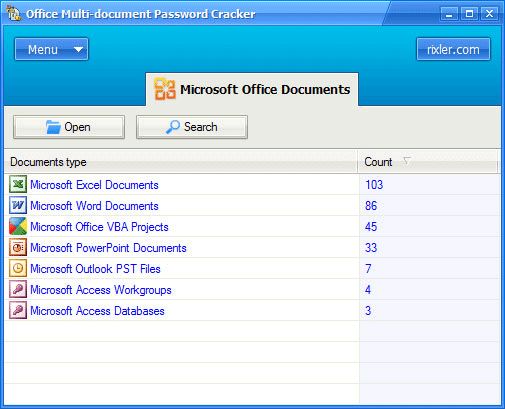Click the Access Databases key icon
Image resolution: width=505 pixels, height=409 pixels.
tap(18, 310)
